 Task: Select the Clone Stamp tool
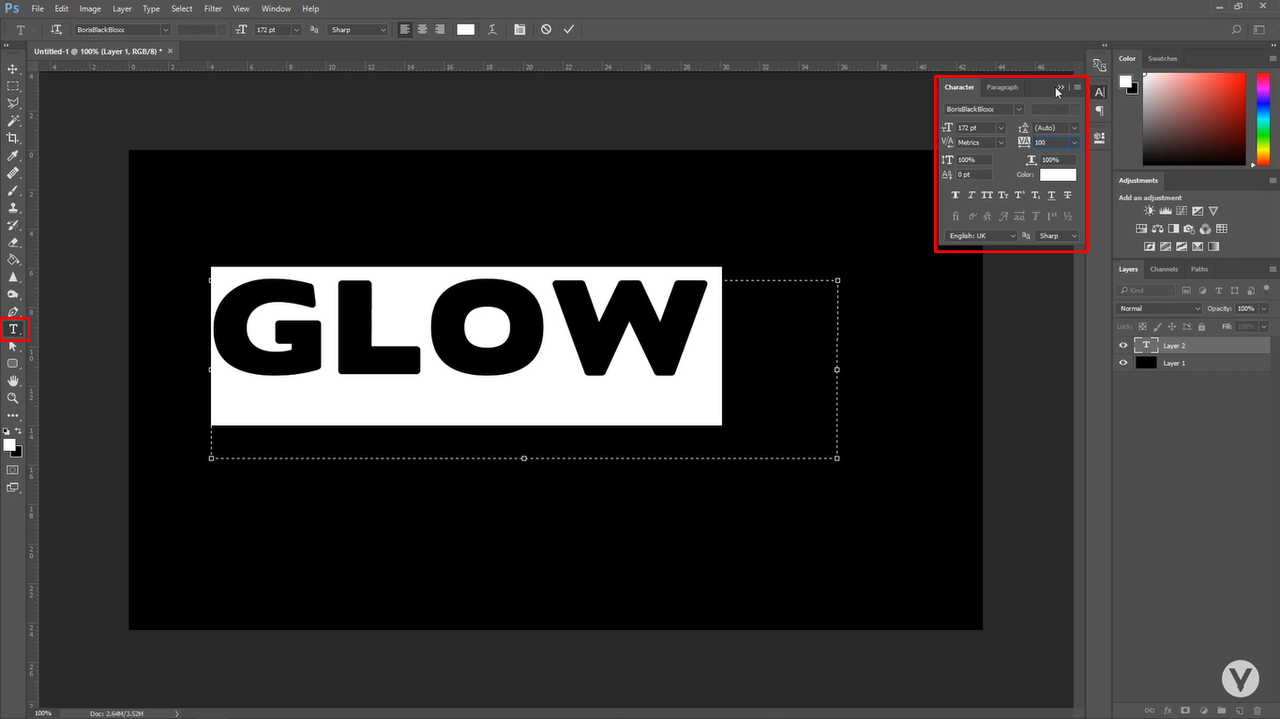(x=13, y=208)
